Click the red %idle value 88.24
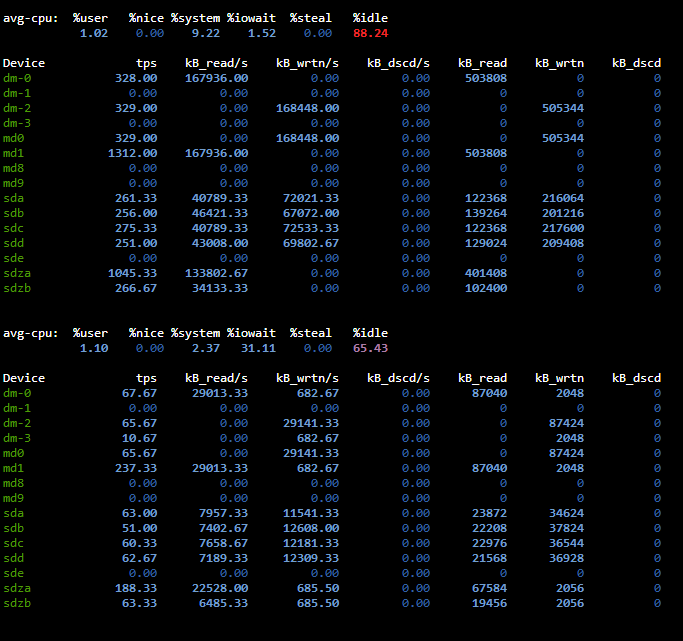The height and width of the screenshot is (641, 683). tap(370, 33)
